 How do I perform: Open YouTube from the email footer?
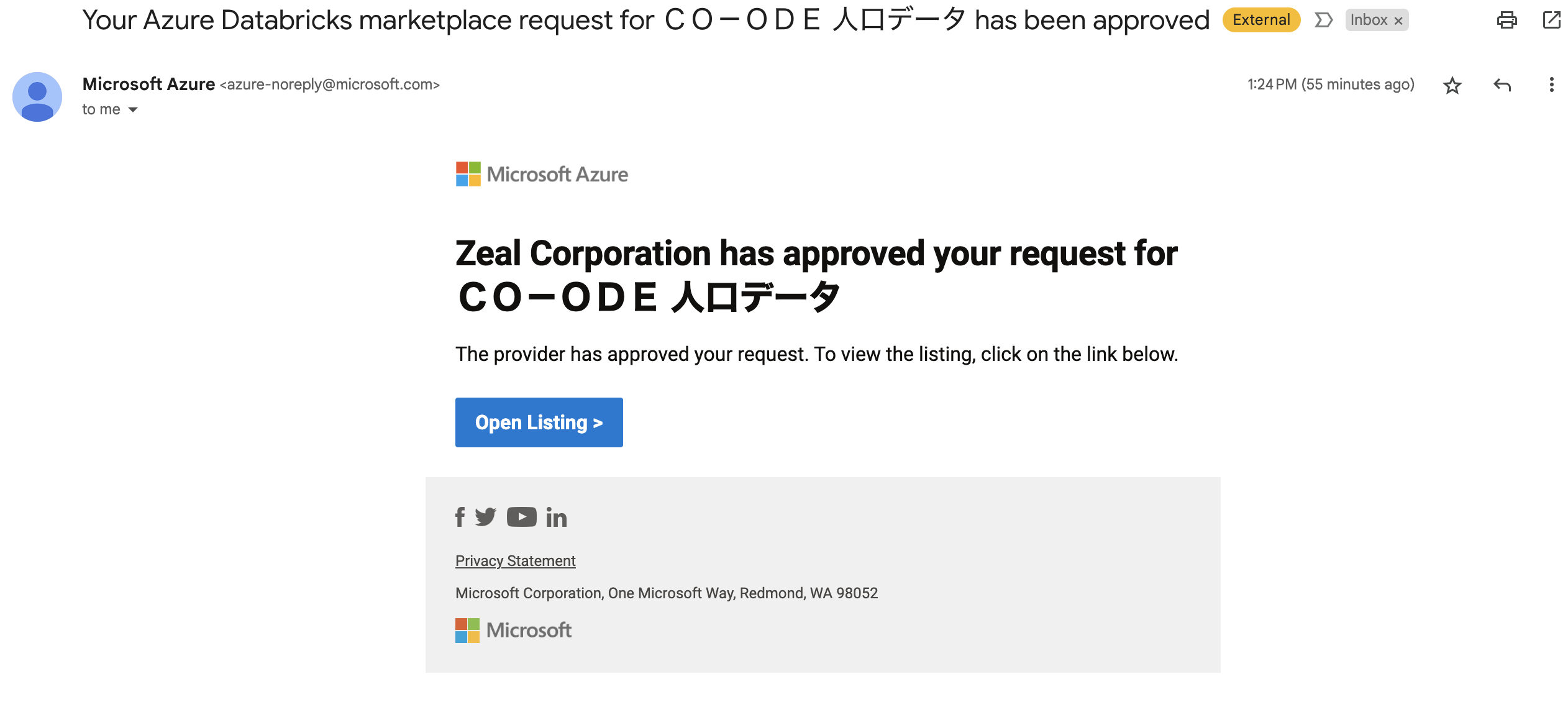521,517
